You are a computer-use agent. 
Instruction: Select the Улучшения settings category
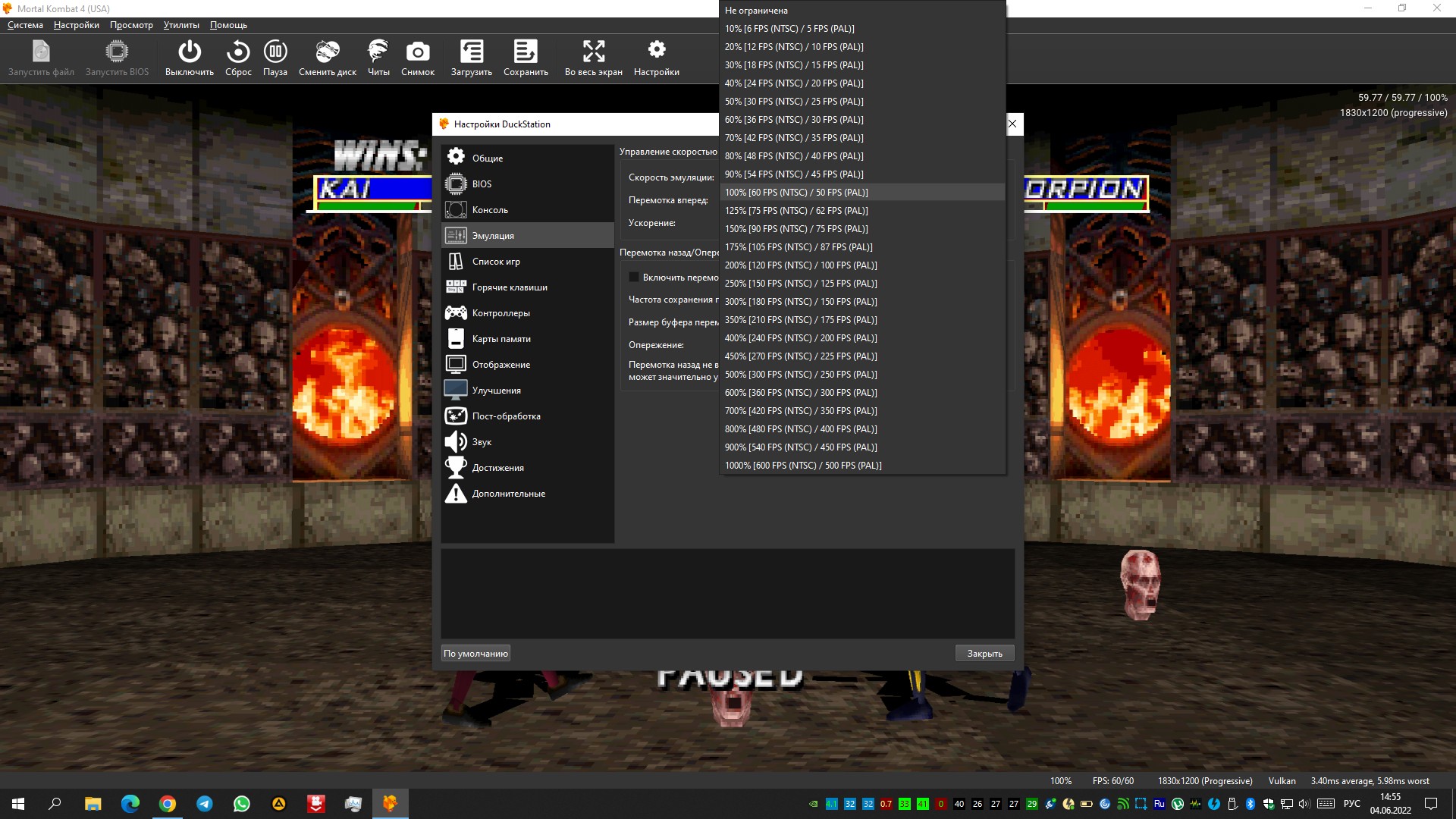[x=528, y=390]
